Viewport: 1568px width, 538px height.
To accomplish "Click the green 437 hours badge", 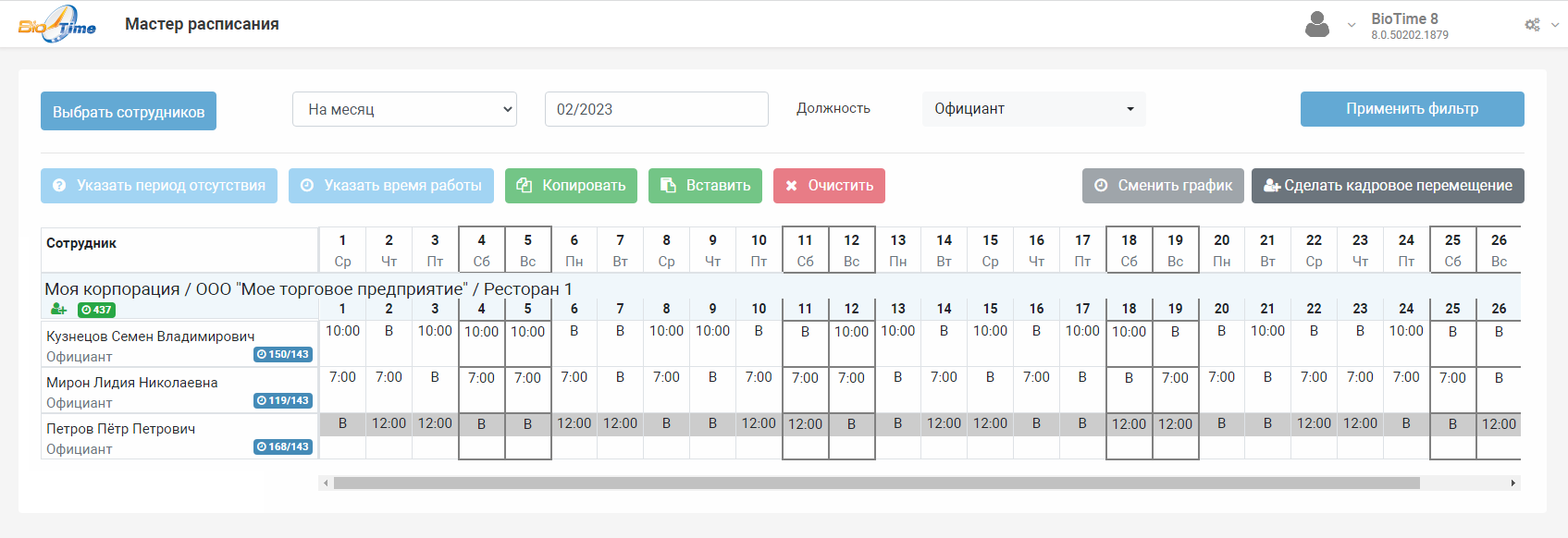I will (96, 310).
